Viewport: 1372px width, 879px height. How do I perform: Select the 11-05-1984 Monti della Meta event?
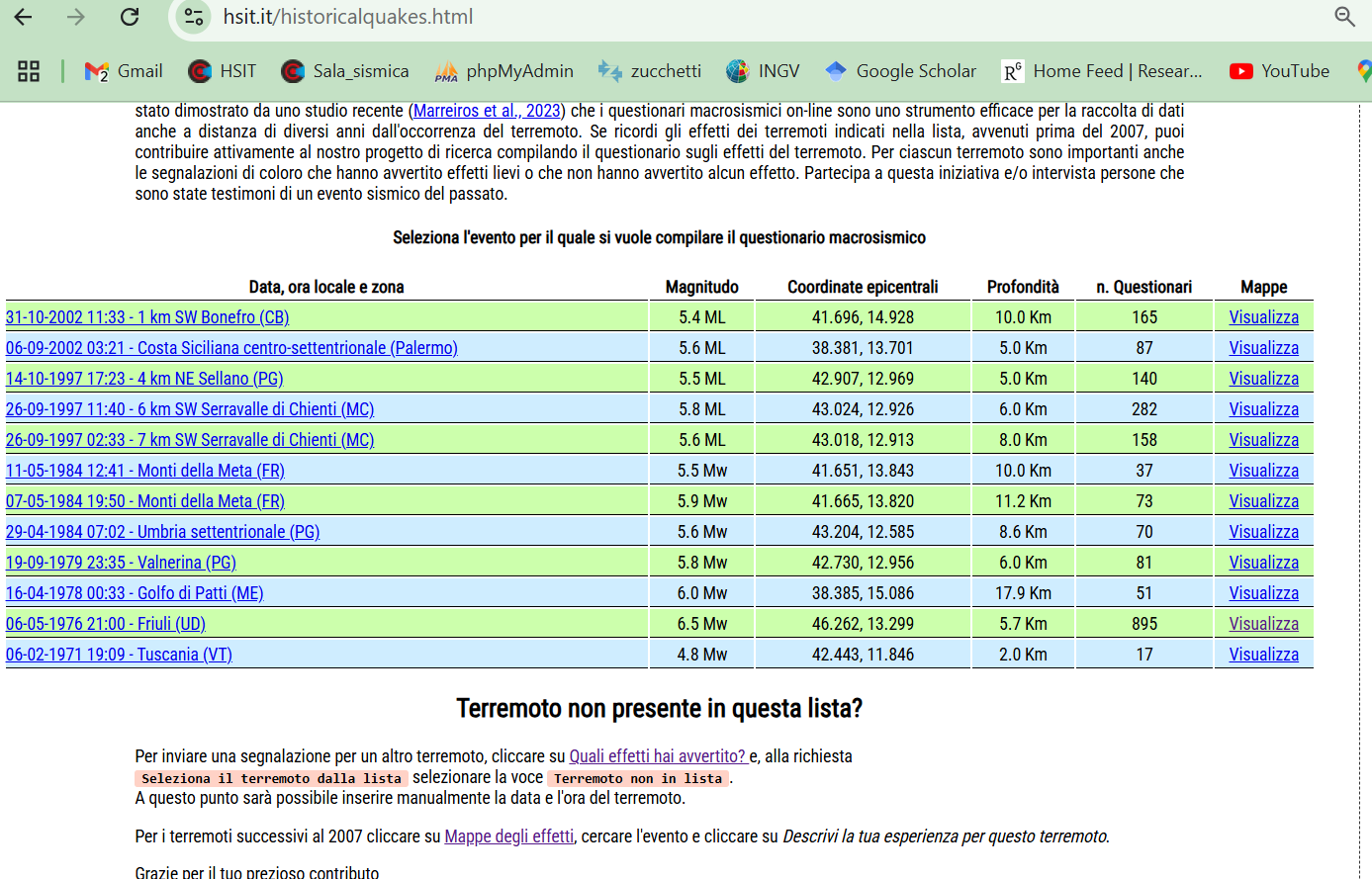coord(145,471)
